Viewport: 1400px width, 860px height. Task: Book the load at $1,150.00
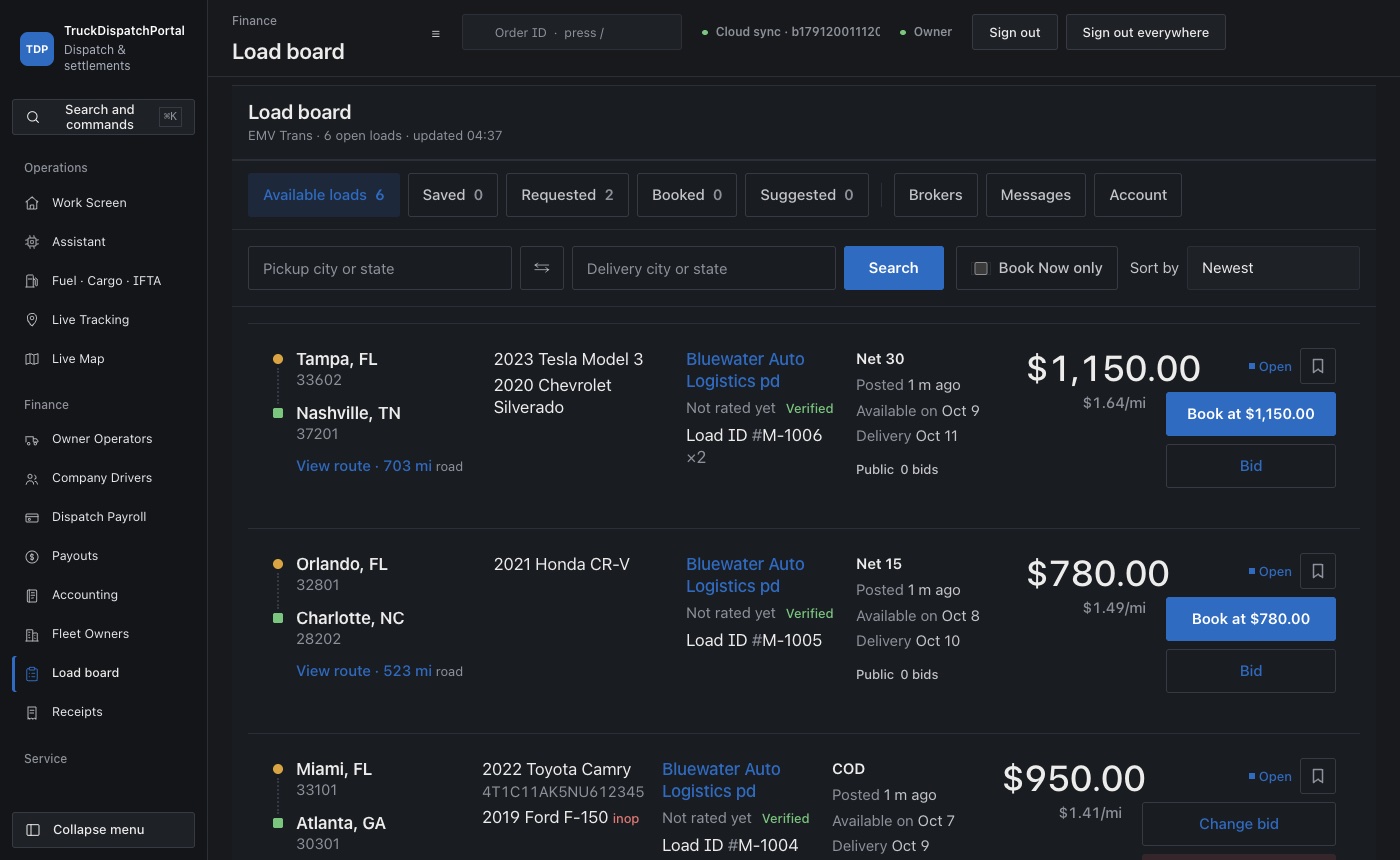1251,414
